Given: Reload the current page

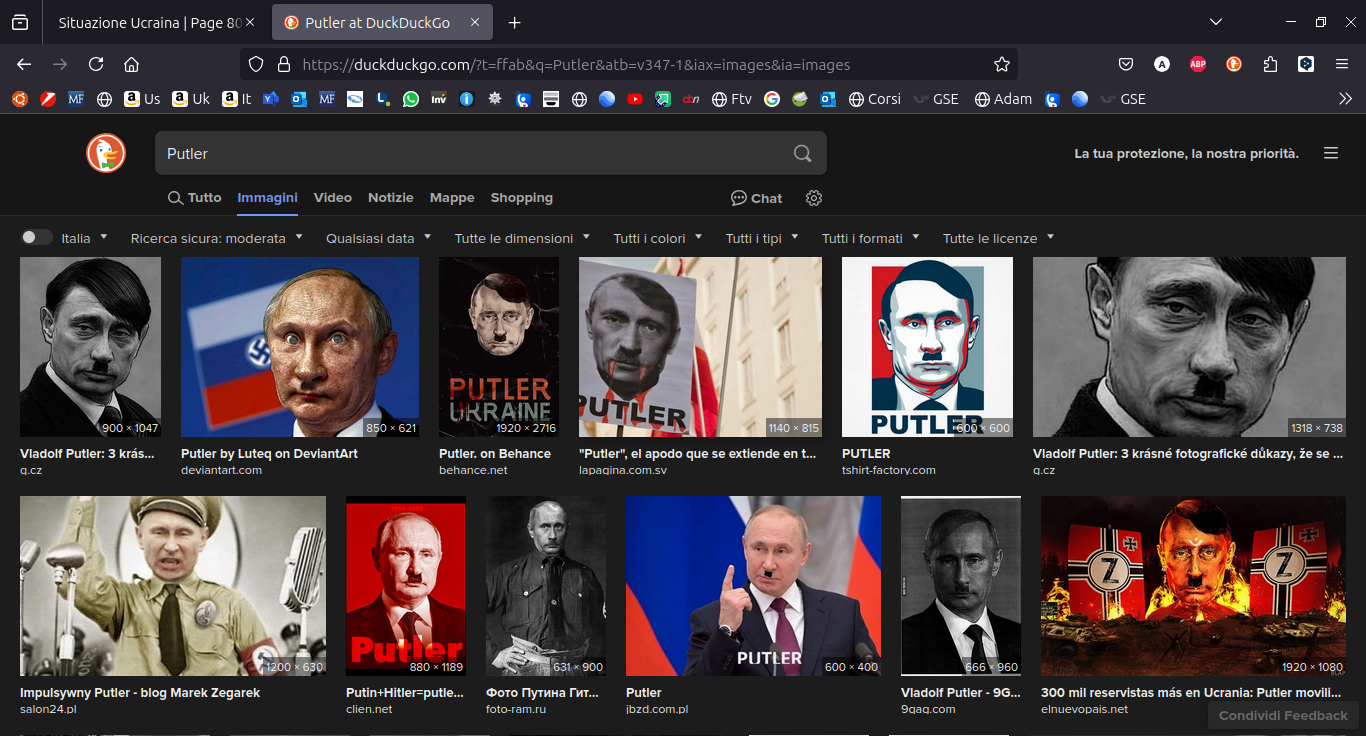Looking at the screenshot, I should coord(96,64).
